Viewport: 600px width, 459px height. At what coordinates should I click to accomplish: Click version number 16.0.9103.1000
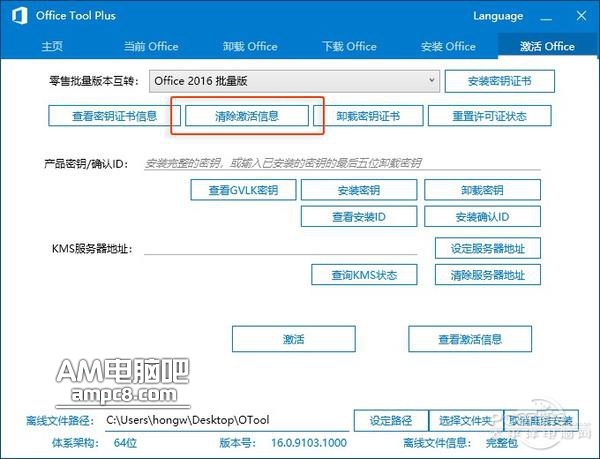[x=309, y=443]
